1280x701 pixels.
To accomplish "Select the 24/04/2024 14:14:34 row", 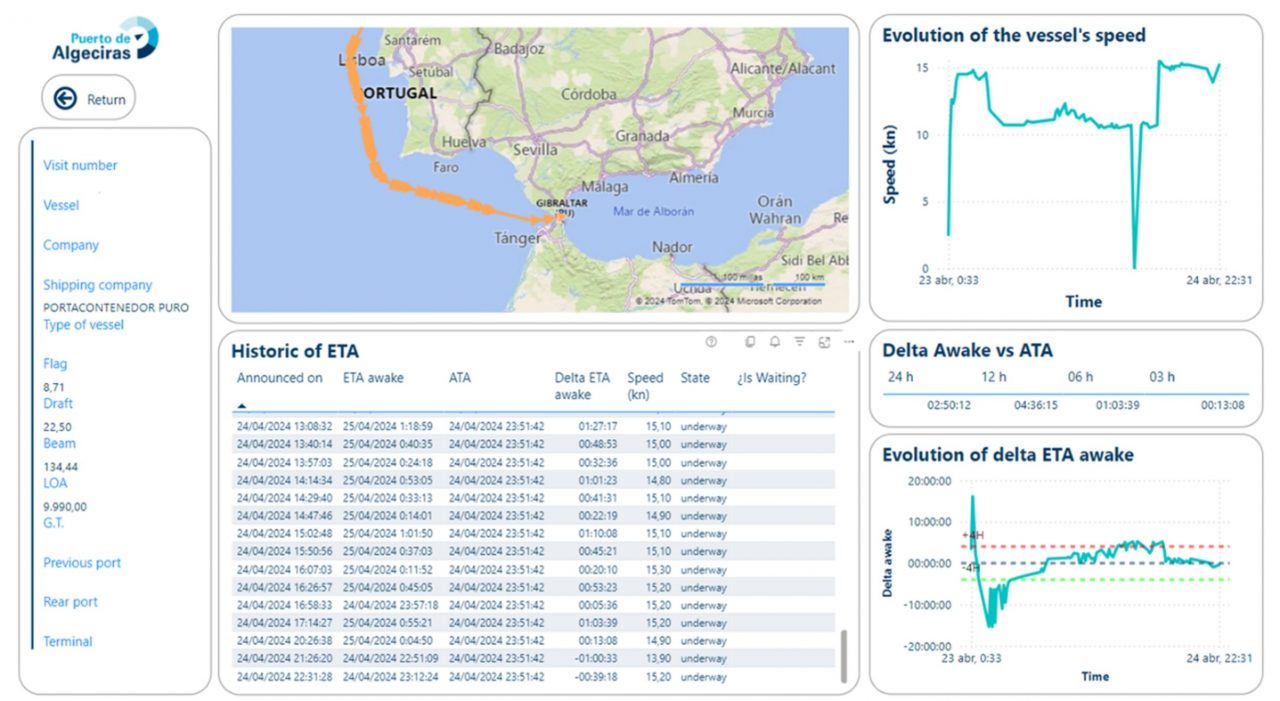I will pos(534,480).
